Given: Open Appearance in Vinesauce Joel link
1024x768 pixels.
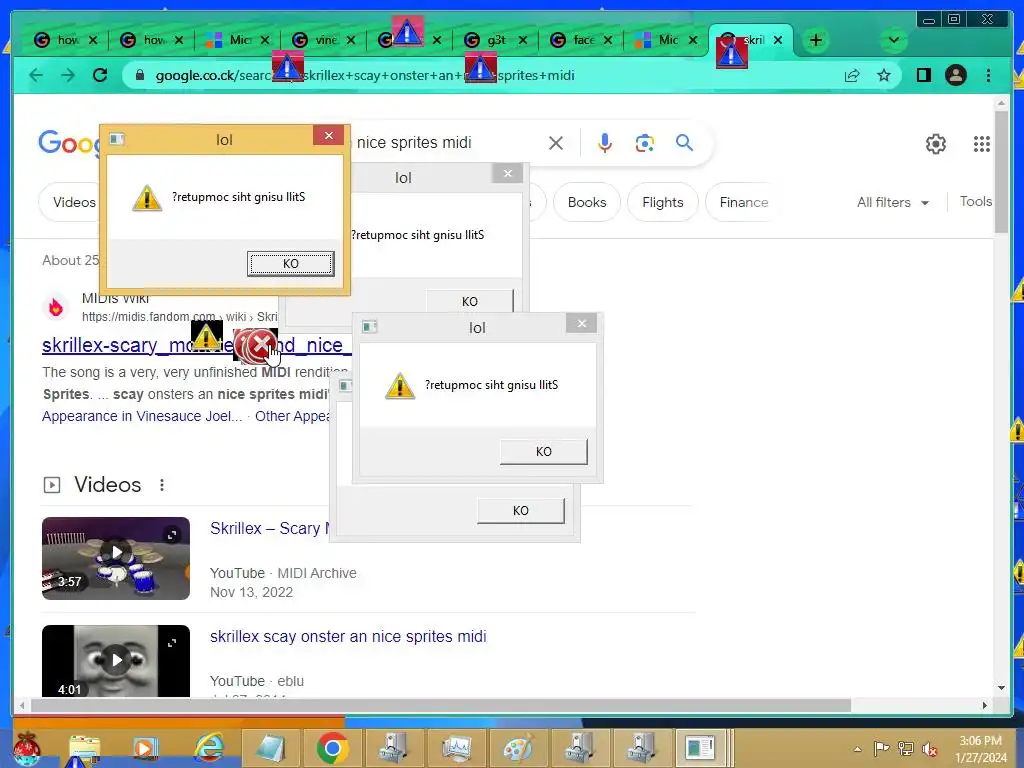Looking at the screenshot, I should (142, 416).
